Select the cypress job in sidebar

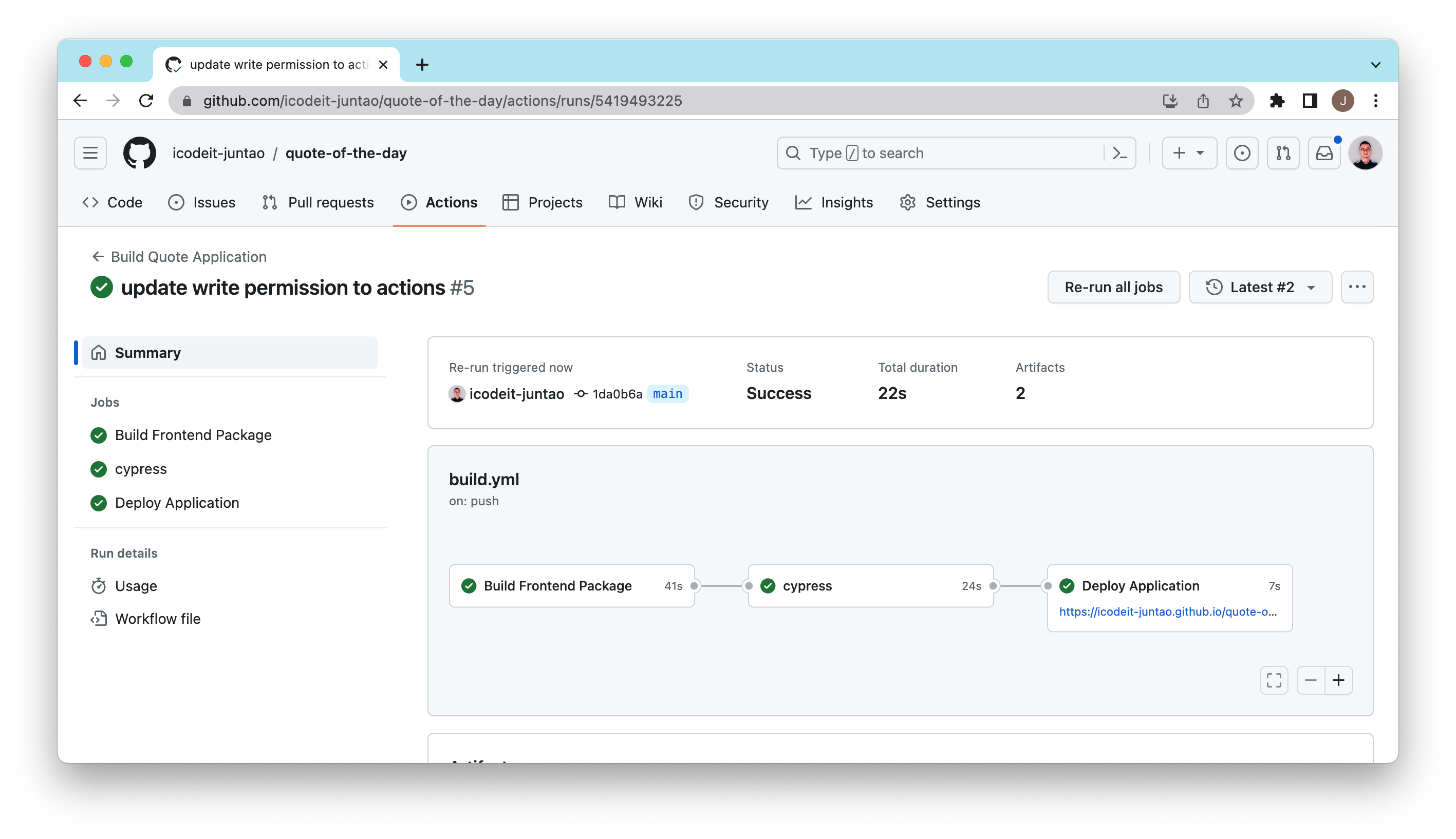pyautogui.click(x=140, y=469)
